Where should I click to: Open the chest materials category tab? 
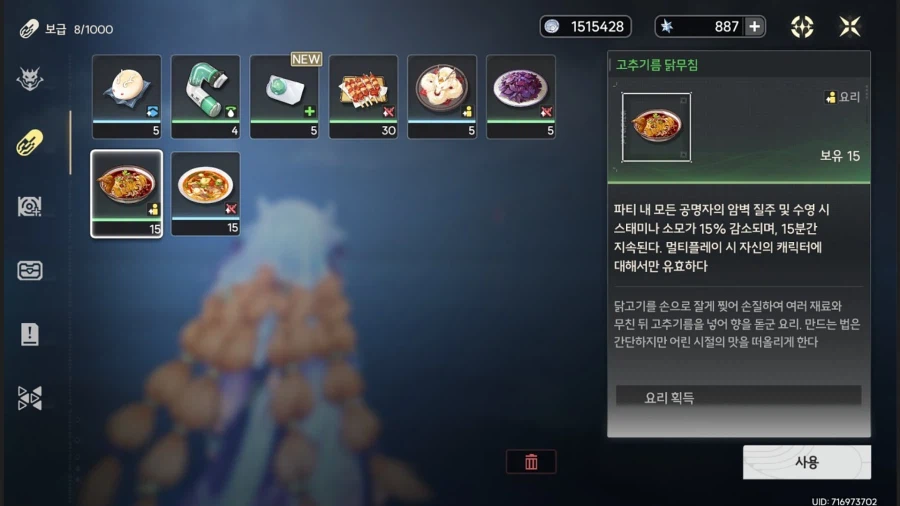pos(30,270)
